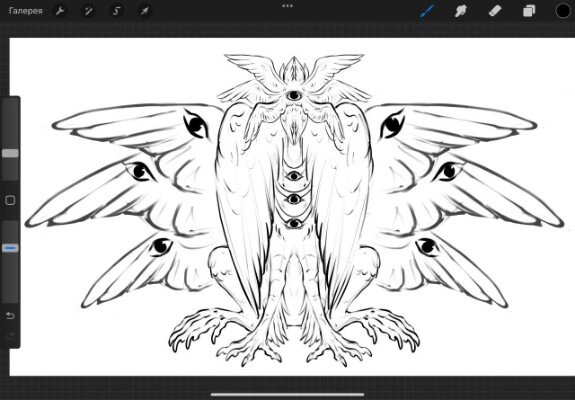The image size is (575, 400).
Task: Tap the redo arrow in sidebar
Action: click(x=10, y=336)
